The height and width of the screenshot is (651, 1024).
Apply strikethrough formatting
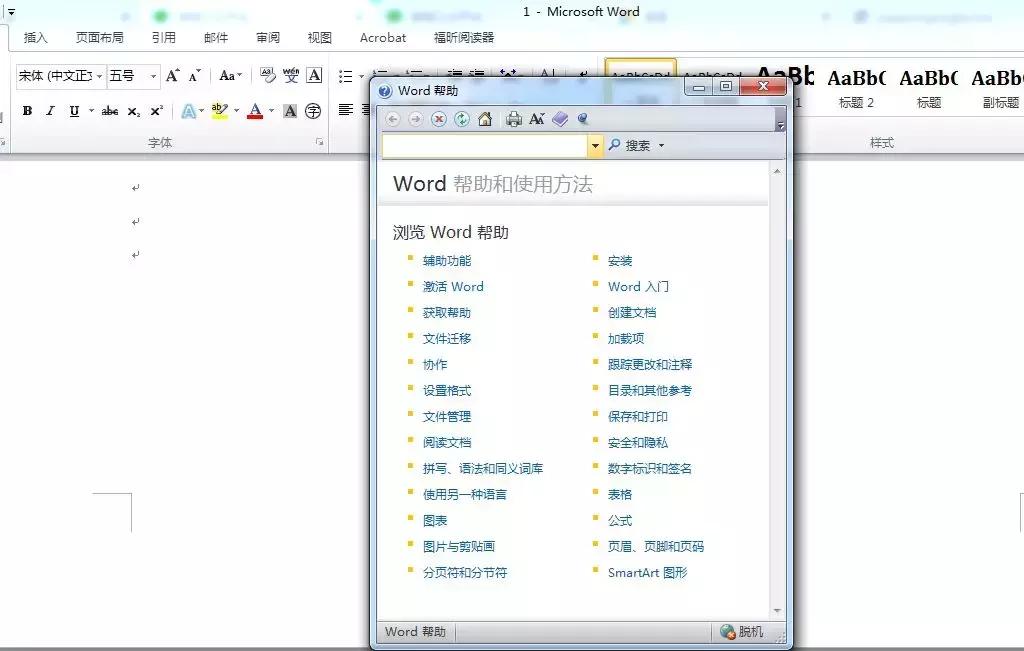pyautogui.click(x=110, y=111)
